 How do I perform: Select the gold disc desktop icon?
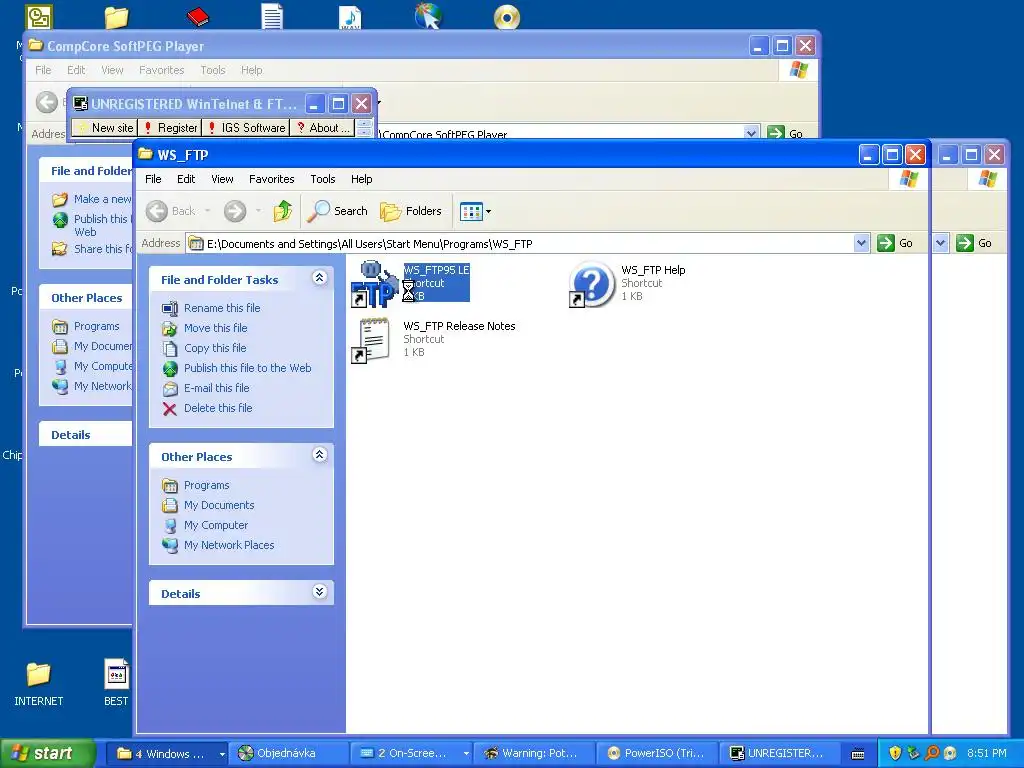click(507, 17)
